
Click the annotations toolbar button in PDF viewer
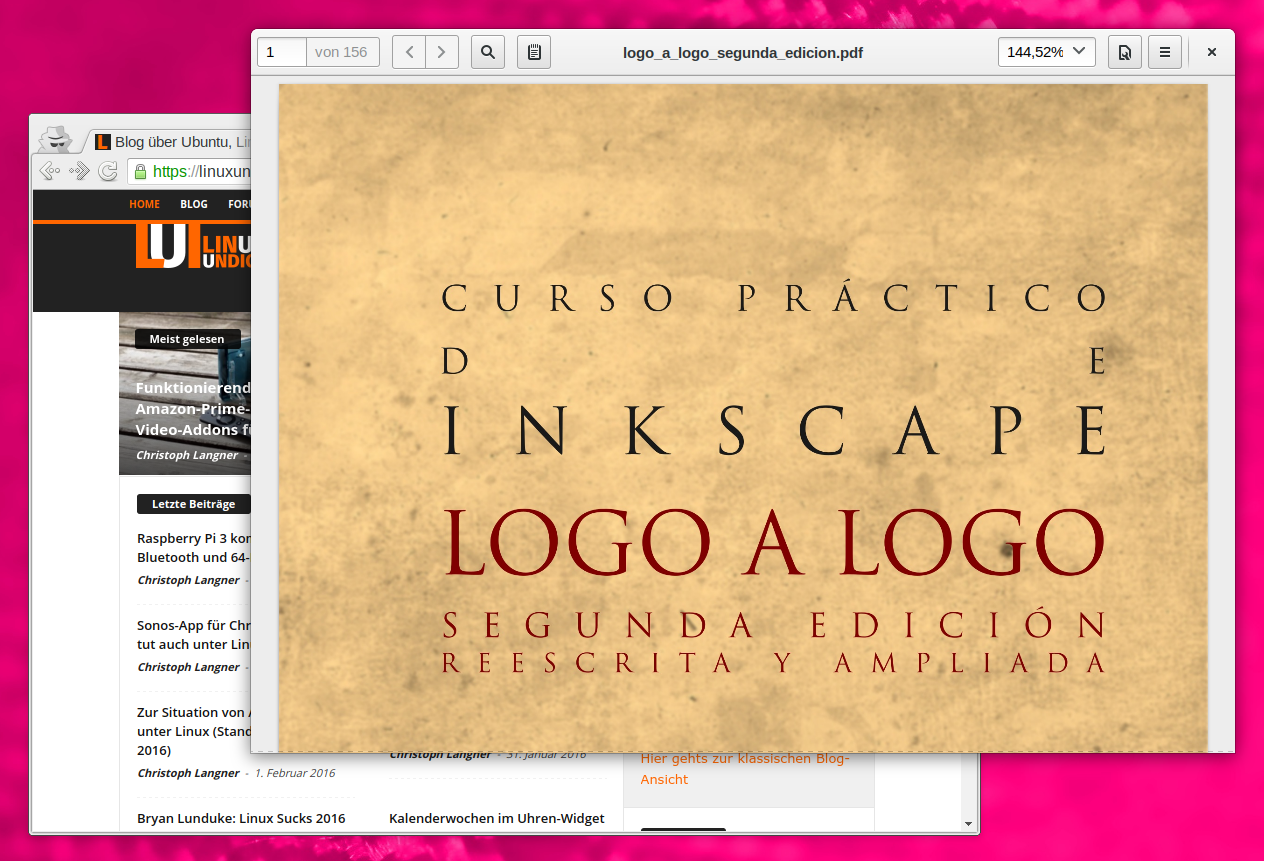(x=534, y=52)
